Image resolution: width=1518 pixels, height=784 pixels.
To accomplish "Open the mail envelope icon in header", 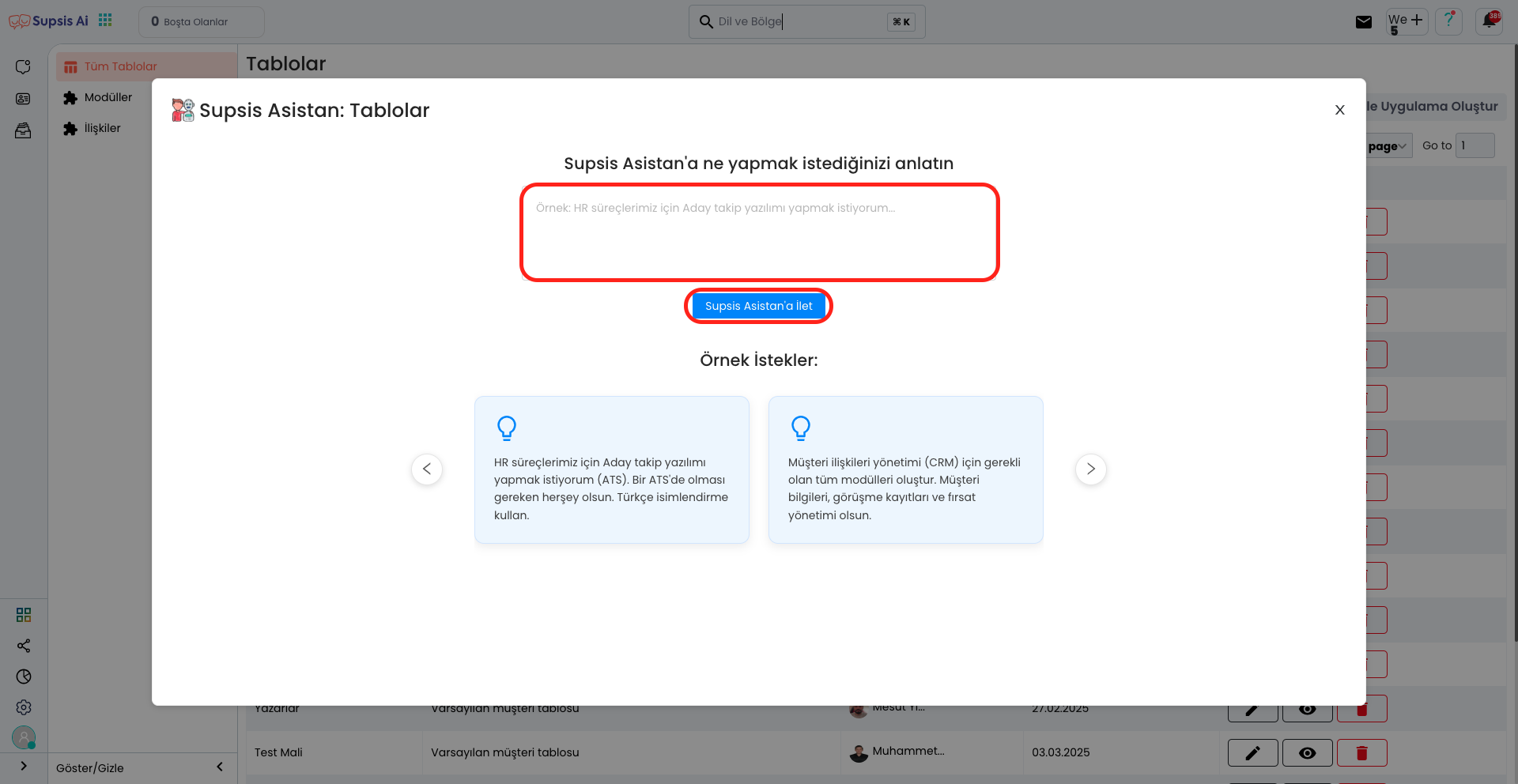I will point(1364,22).
